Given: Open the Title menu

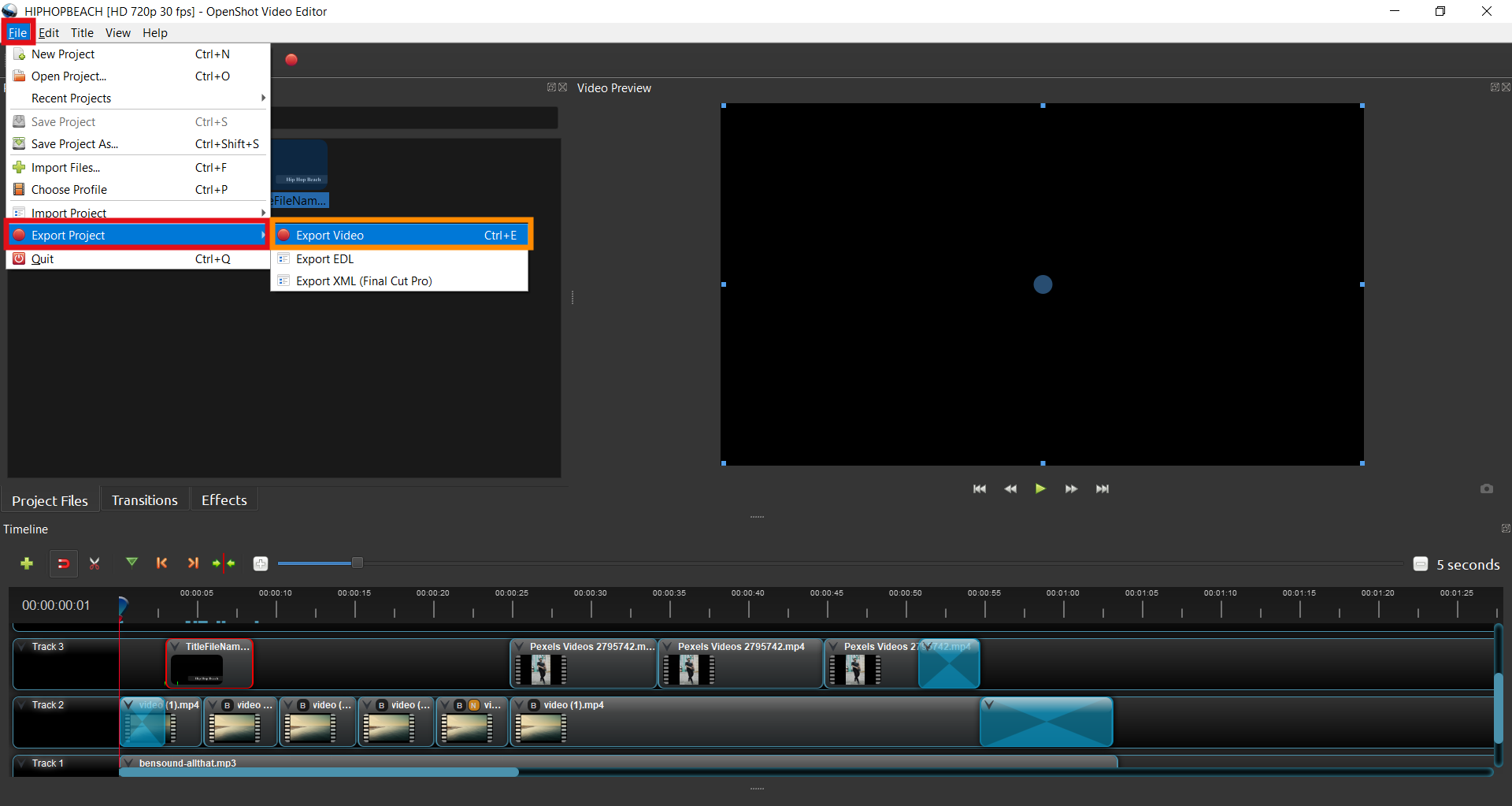Looking at the screenshot, I should (x=82, y=32).
